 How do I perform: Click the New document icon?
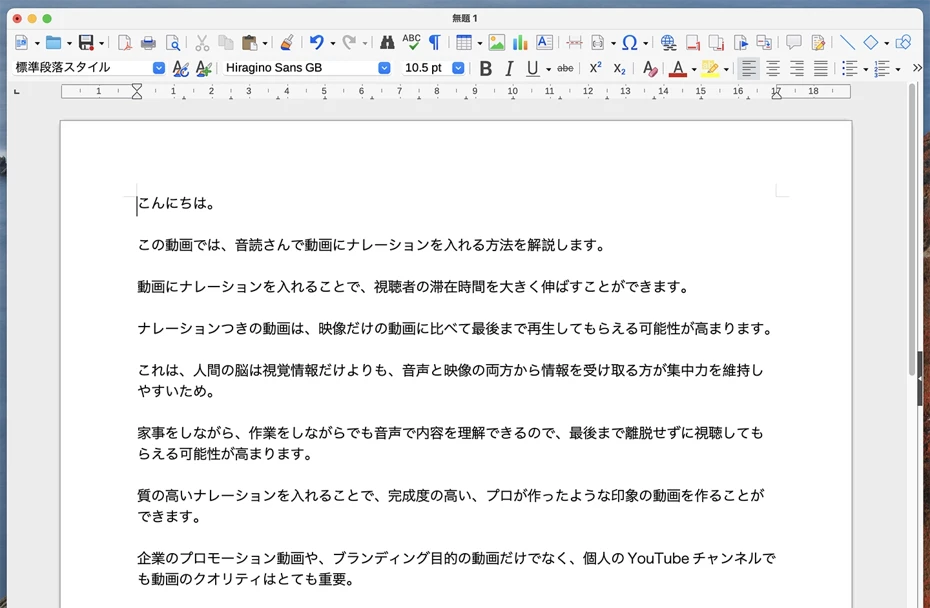click(x=21, y=42)
